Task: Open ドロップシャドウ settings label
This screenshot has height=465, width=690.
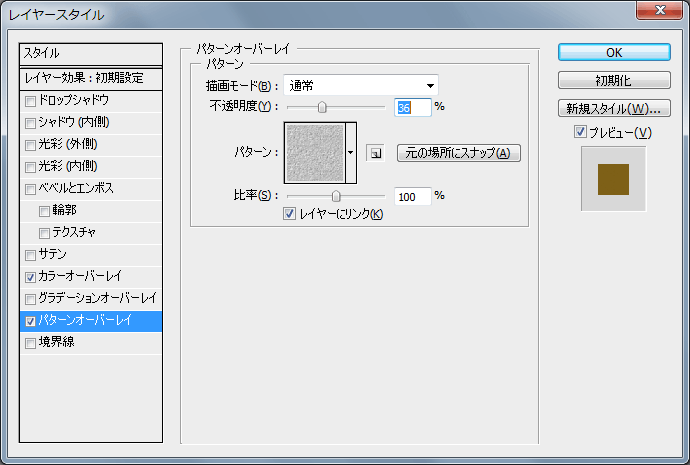Action: [x=73, y=100]
